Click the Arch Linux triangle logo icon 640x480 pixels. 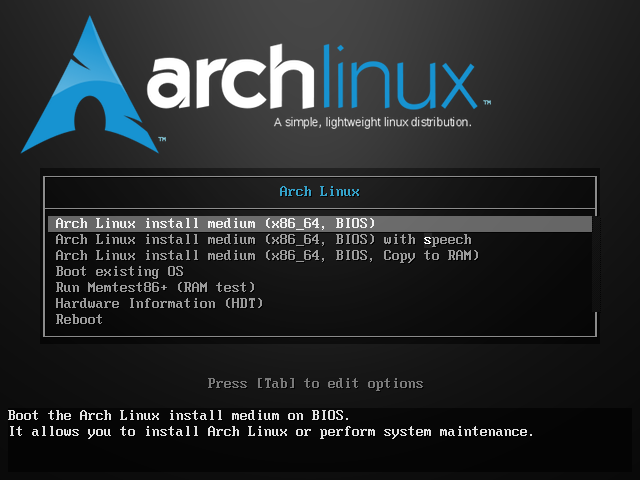click(x=90, y=86)
